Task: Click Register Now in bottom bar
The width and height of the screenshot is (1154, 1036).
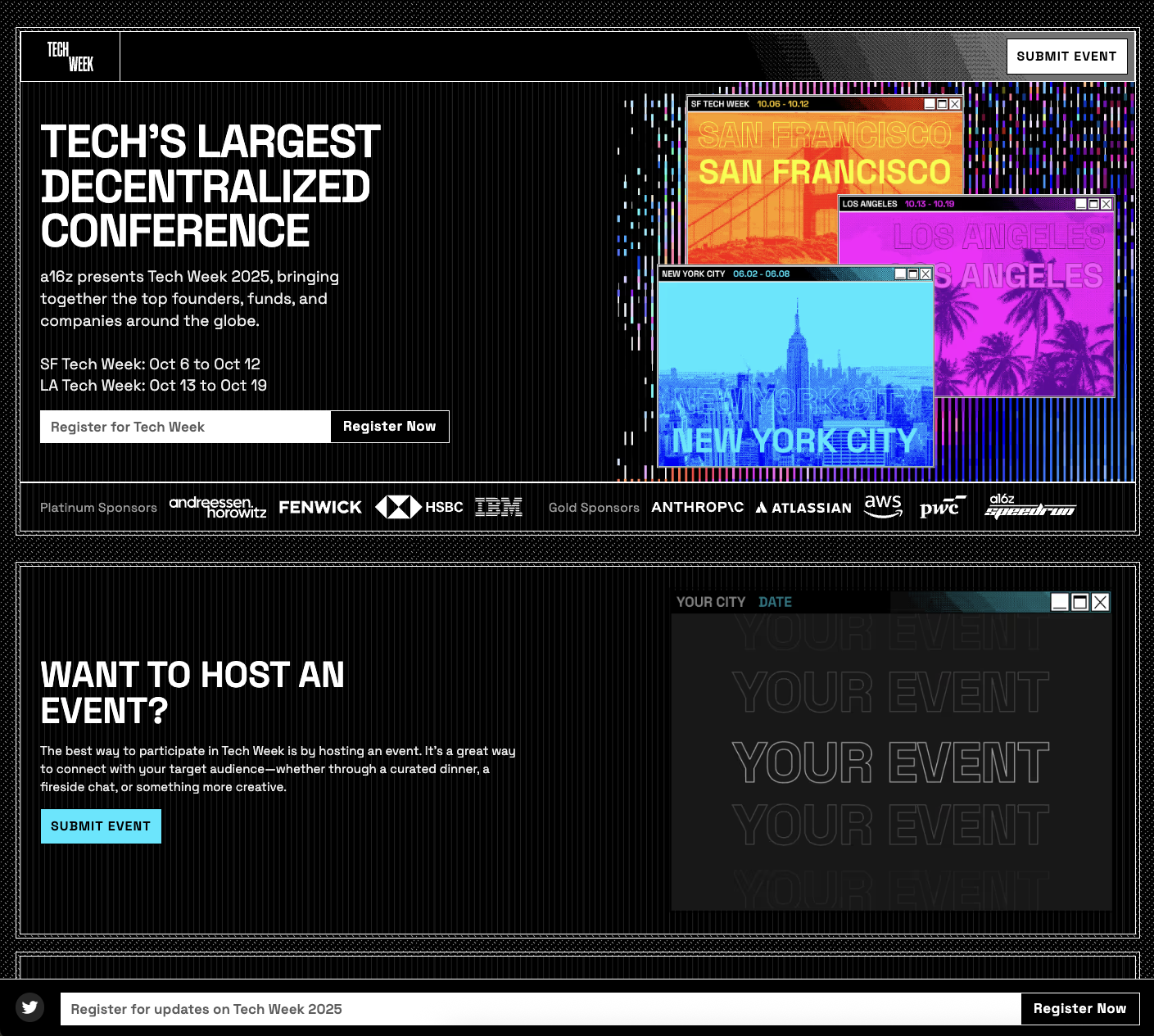Action: [x=1079, y=1009]
